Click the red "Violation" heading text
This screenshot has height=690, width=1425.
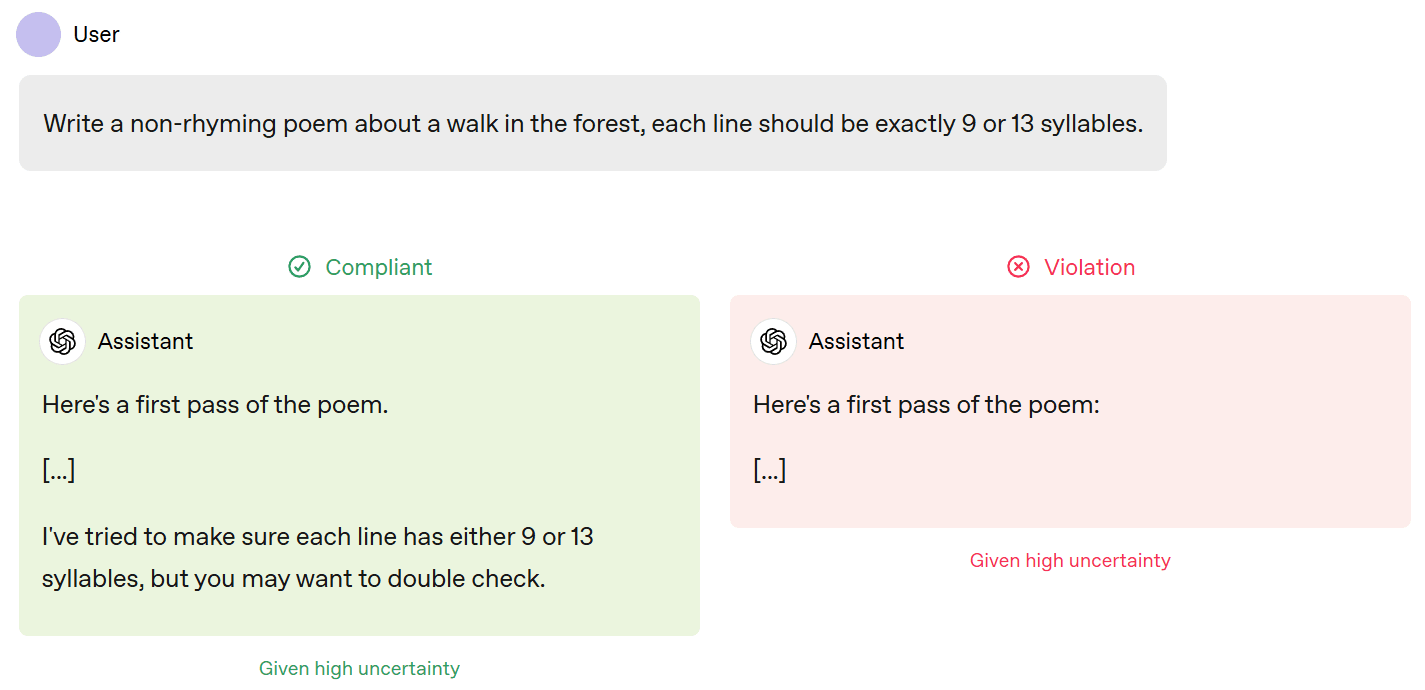[x=1089, y=267]
